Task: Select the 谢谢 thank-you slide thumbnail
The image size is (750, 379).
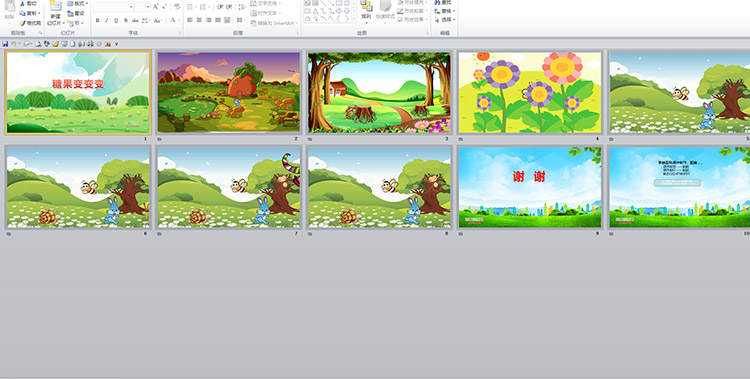Action: coord(529,187)
